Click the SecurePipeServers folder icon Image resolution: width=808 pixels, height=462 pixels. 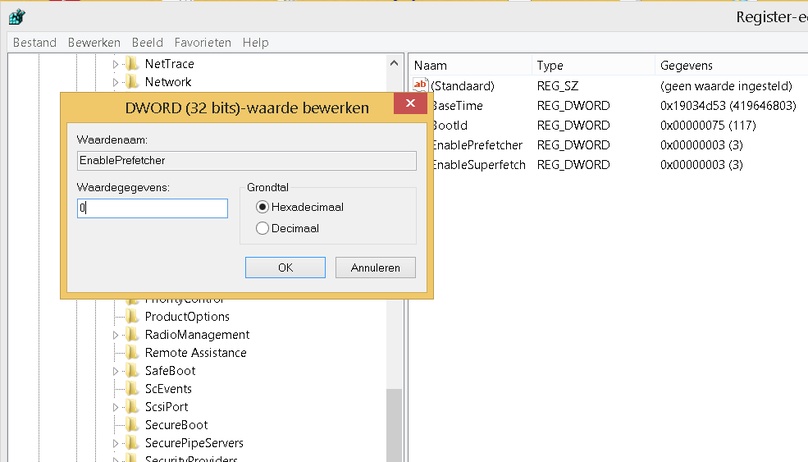[132, 443]
